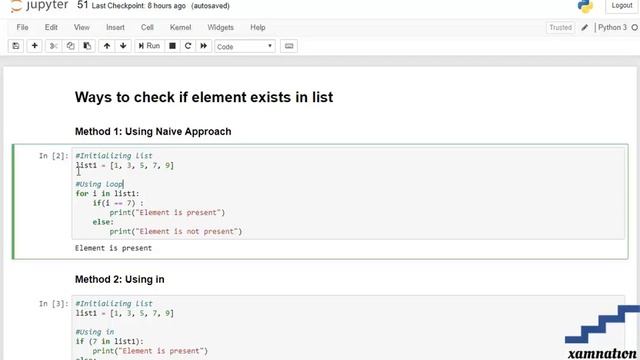Move selected cell up
Screen dimensions: 640x360
pyautogui.click(x=107, y=46)
